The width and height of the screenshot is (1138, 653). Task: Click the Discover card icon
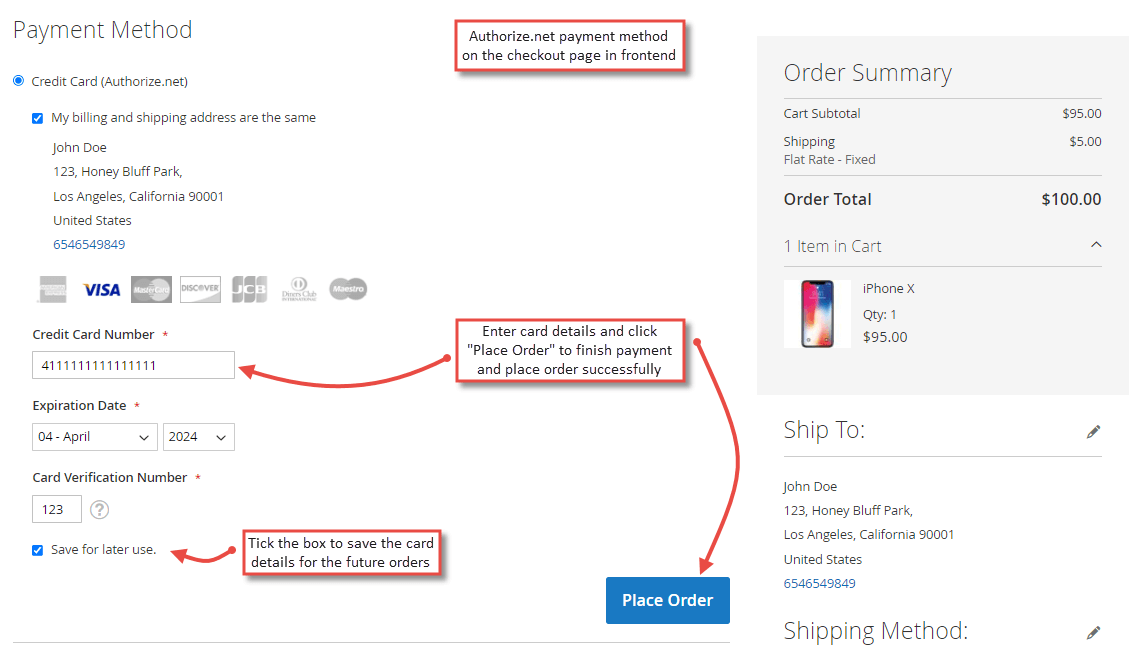(199, 289)
